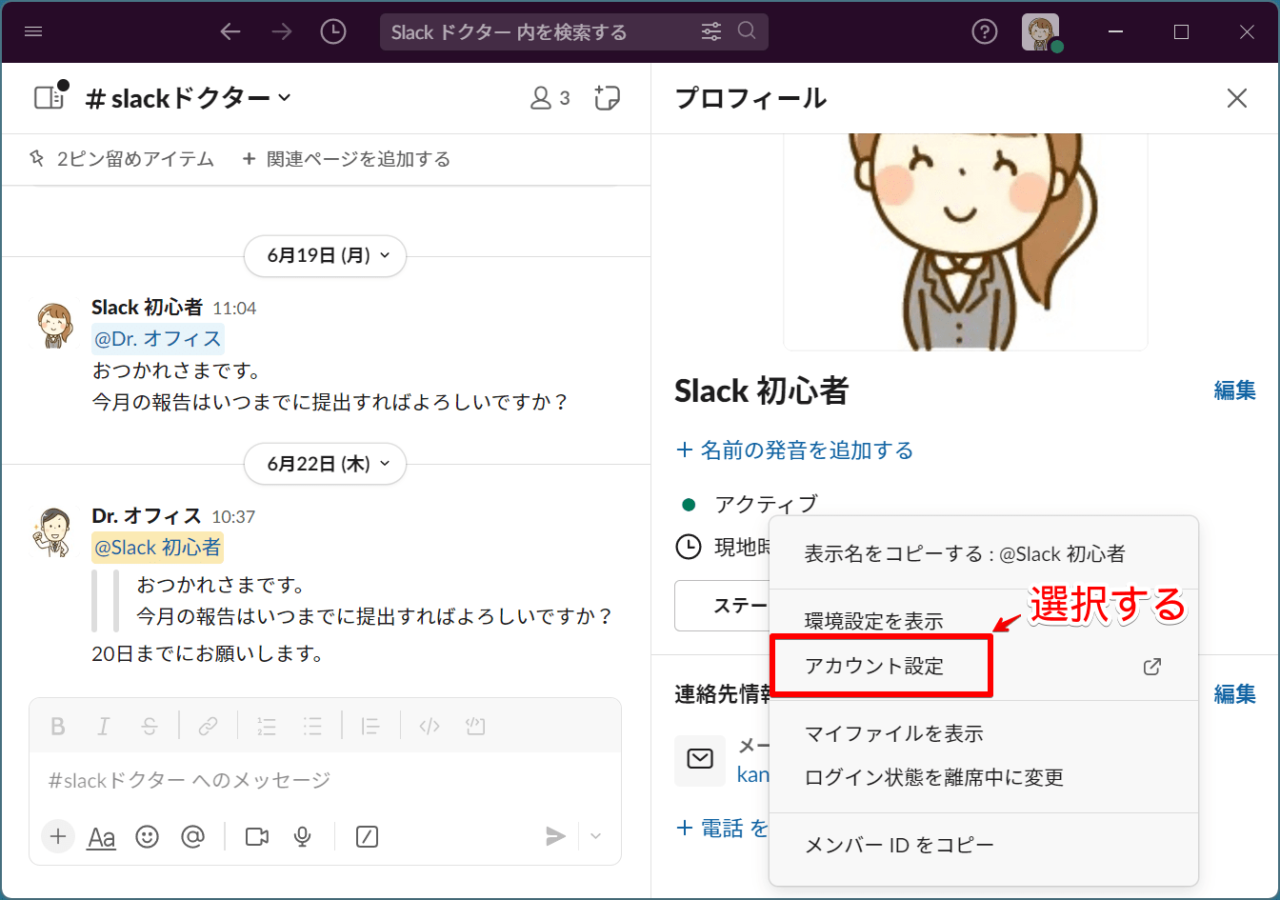Screen dimensions: 1280x900
Task: Click 編集 next to Slack 初心者 name
Action: [x=1235, y=390]
